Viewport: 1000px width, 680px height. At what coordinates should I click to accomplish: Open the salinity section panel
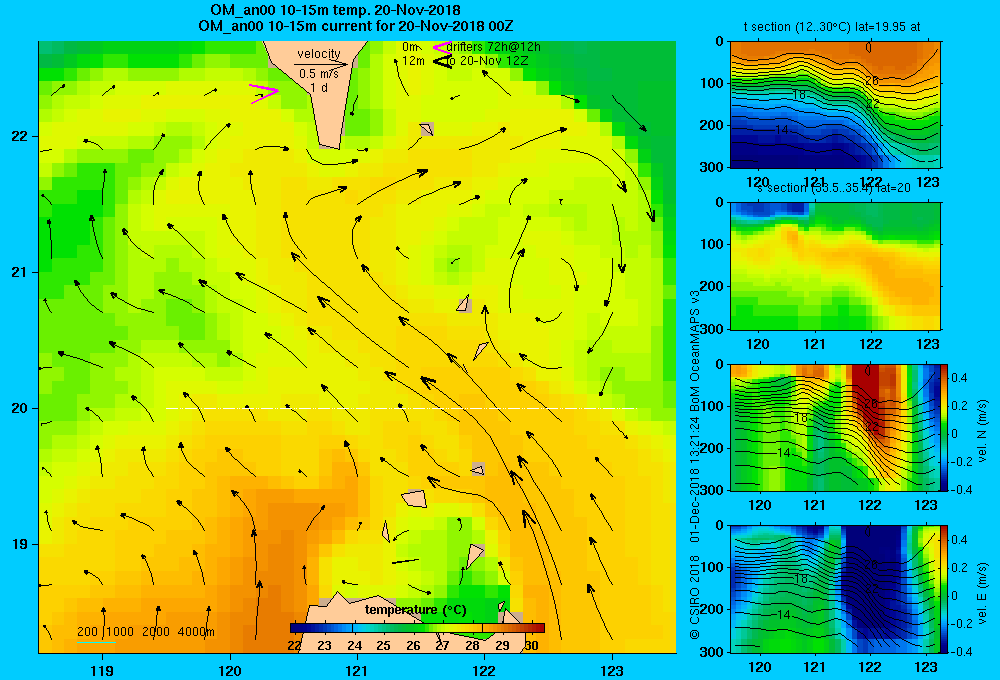point(835,266)
